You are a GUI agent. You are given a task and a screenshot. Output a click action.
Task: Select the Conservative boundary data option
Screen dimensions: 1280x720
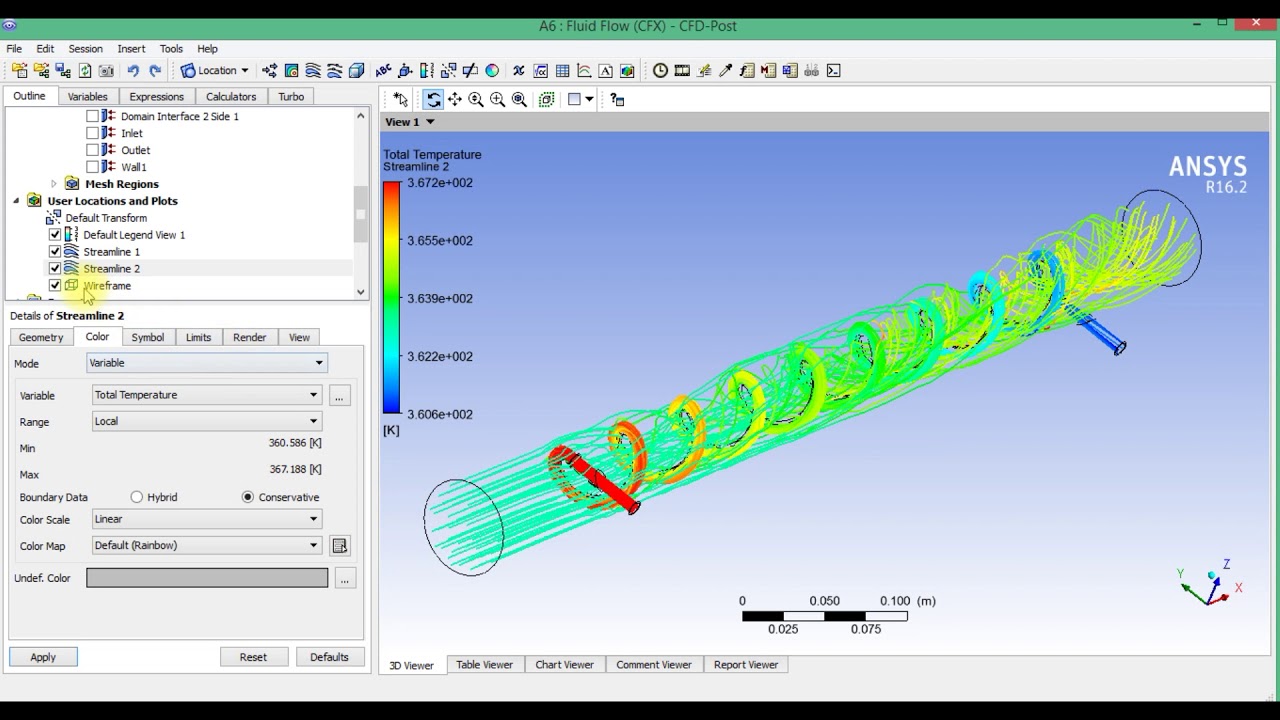point(248,497)
